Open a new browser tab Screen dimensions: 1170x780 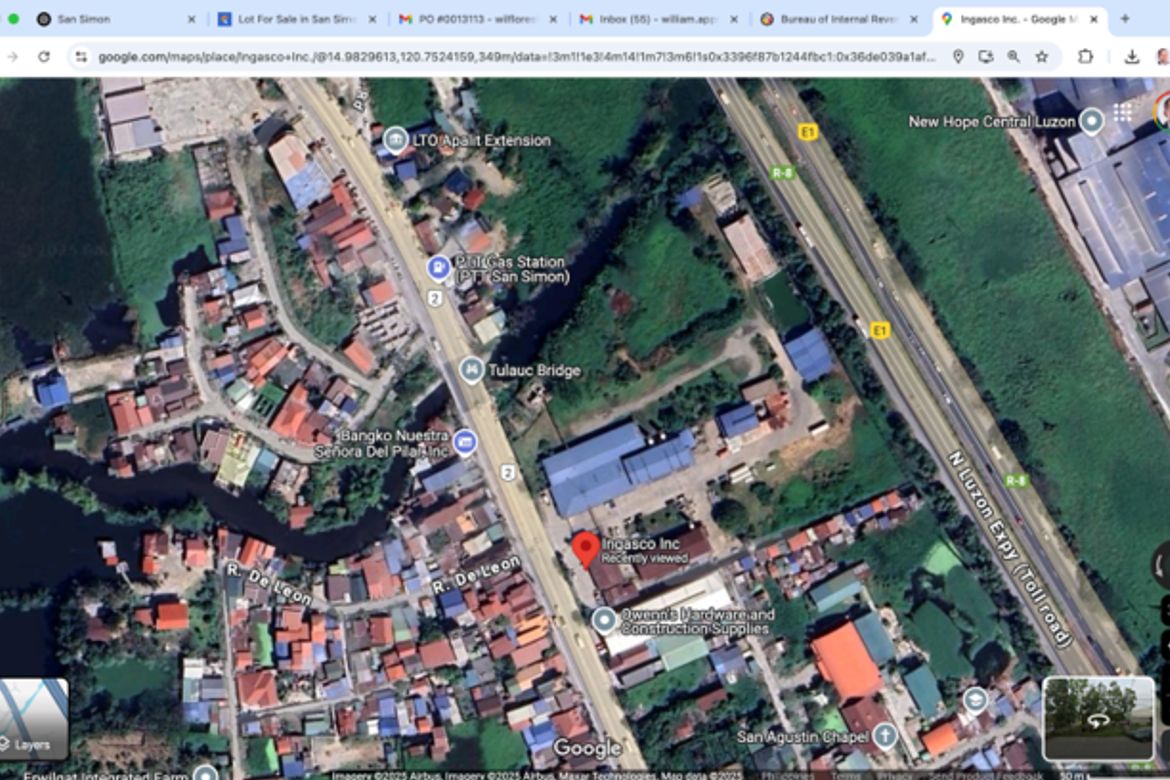coord(1124,19)
